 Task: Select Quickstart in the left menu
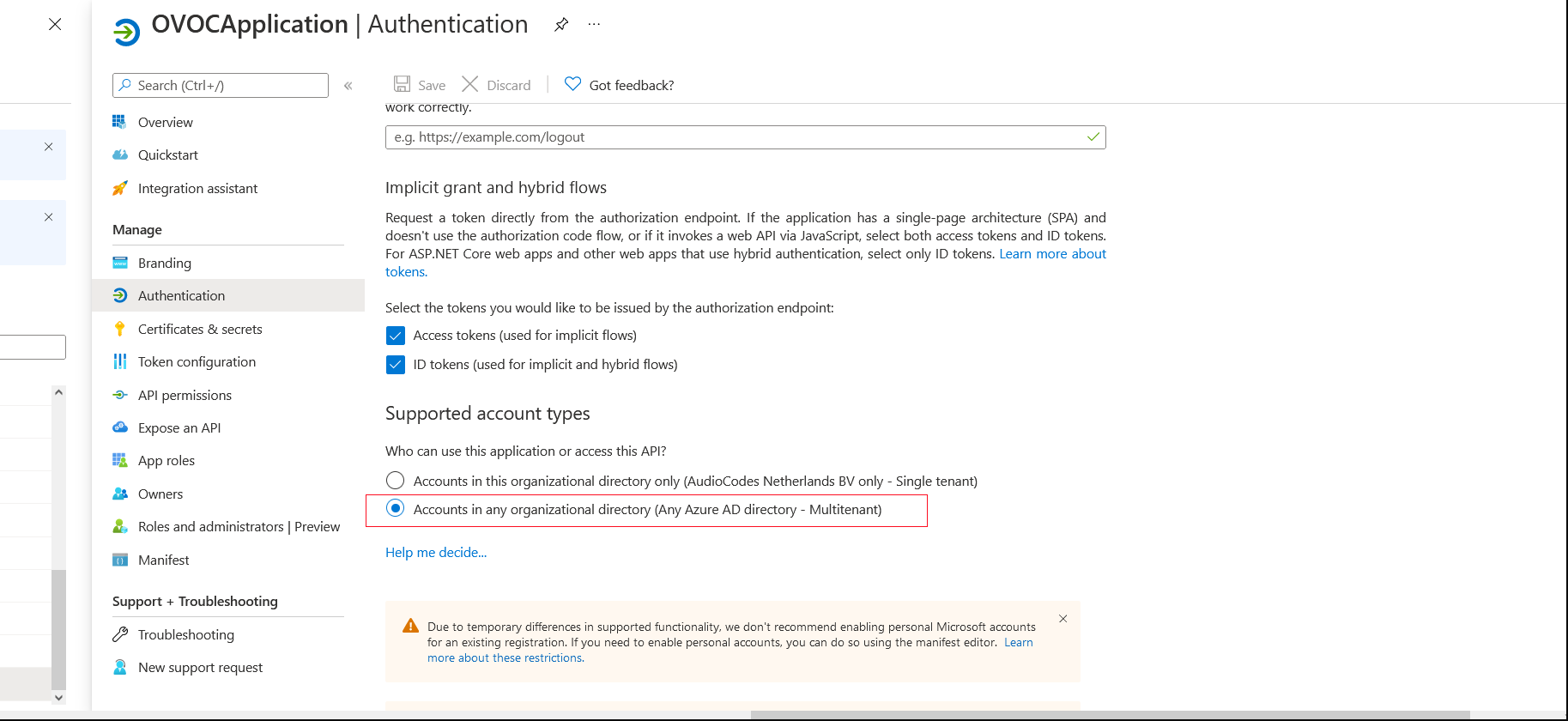pos(167,154)
